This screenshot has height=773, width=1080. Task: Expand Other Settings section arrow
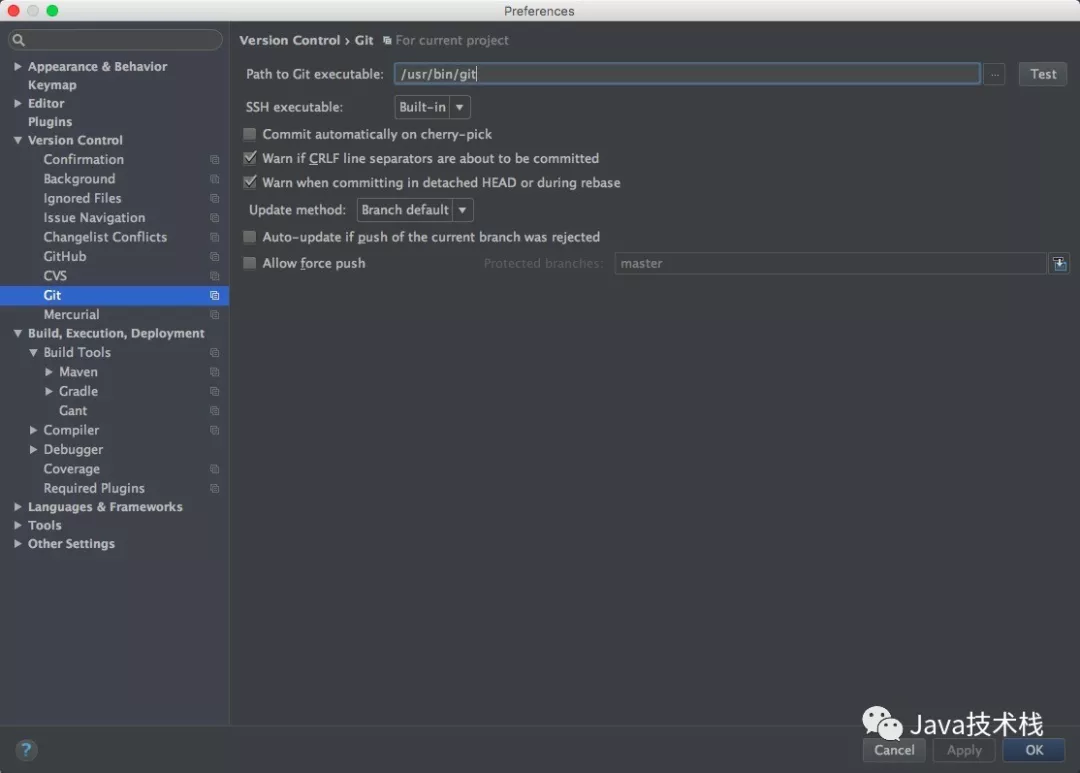(18, 544)
